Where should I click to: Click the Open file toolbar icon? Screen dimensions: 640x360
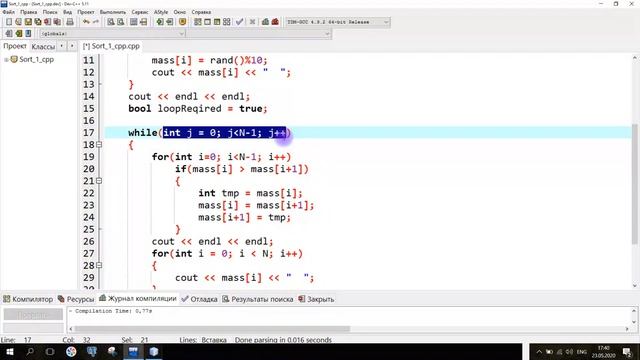click(x=18, y=22)
